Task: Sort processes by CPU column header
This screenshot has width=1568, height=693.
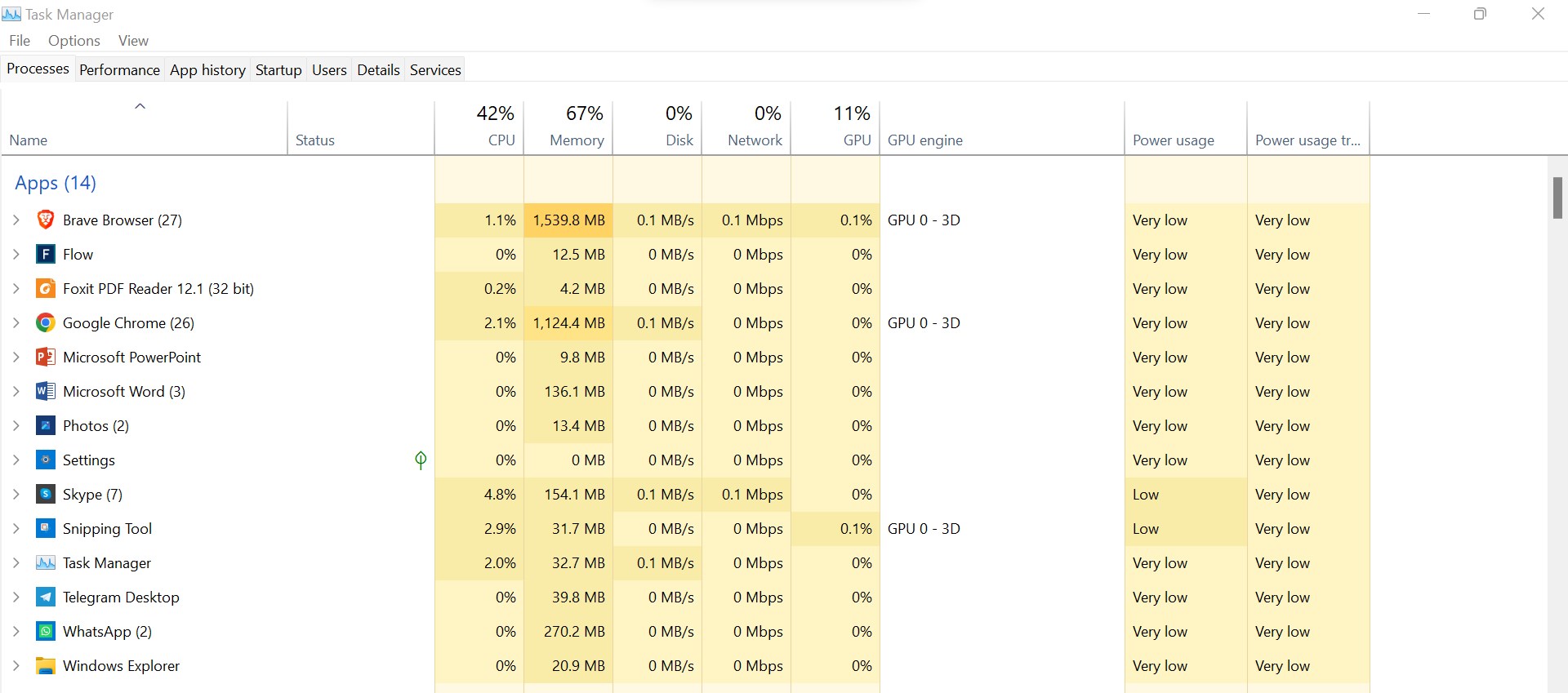Action: 501,140
